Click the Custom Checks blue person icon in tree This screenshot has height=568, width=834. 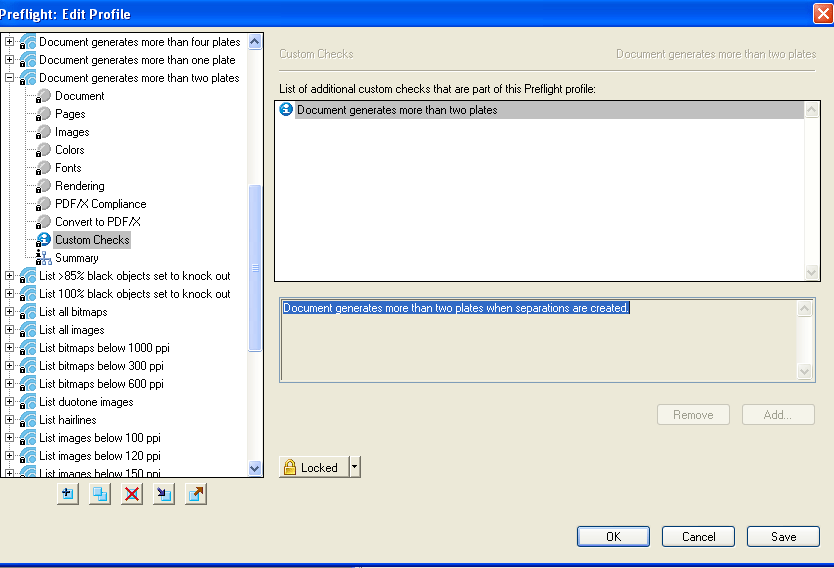(43, 240)
